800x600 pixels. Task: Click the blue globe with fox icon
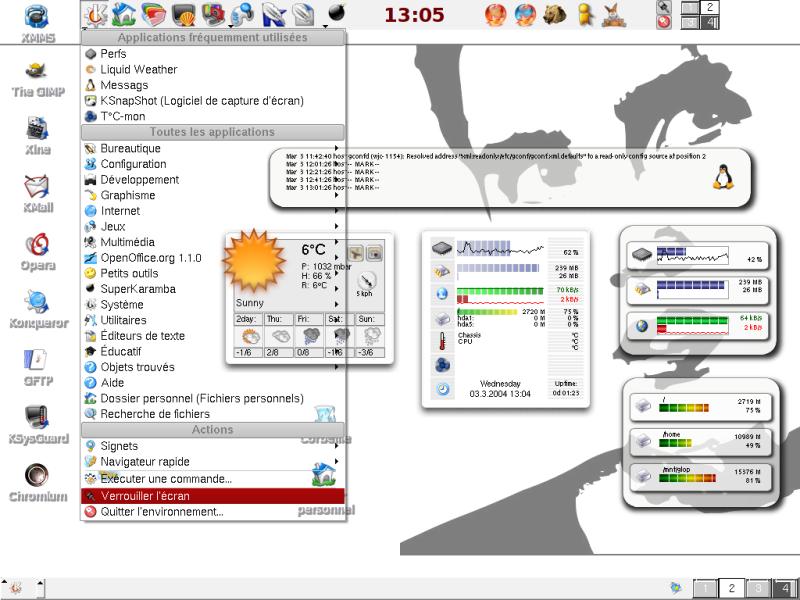pyautogui.click(x=525, y=14)
